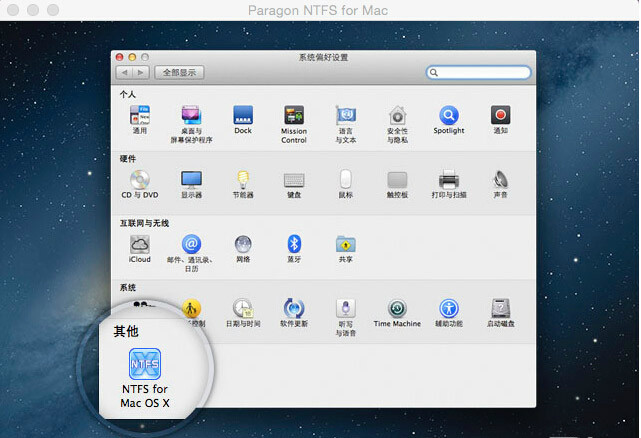Open 邮件、通讯录、日历 preferences

[x=191, y=244]
